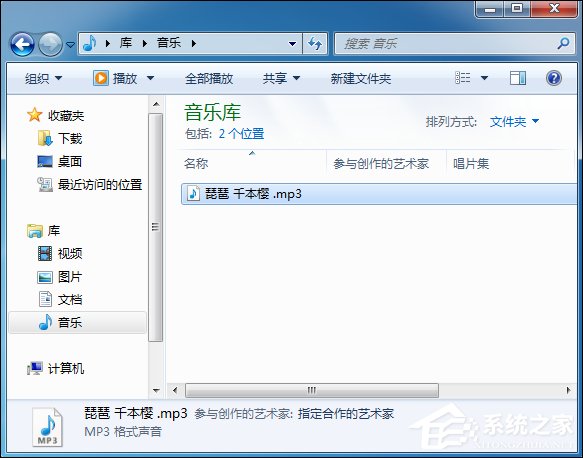Expand the arrow after 音乐 in address bar
The width and height of the screenshot is (583, 458).
click(193, 43)
